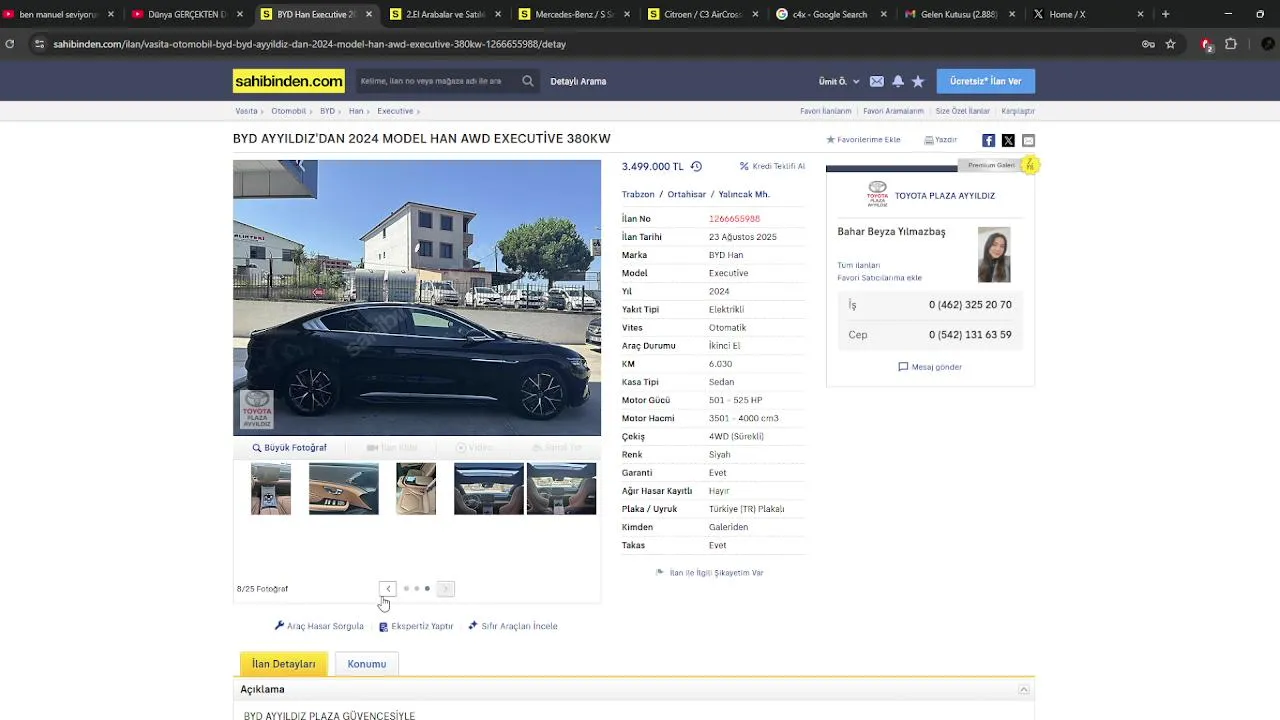This screenshot has width=1280, height=720.
Task: Click the Otomobil breadcrumb
Action: coord(288,111)
